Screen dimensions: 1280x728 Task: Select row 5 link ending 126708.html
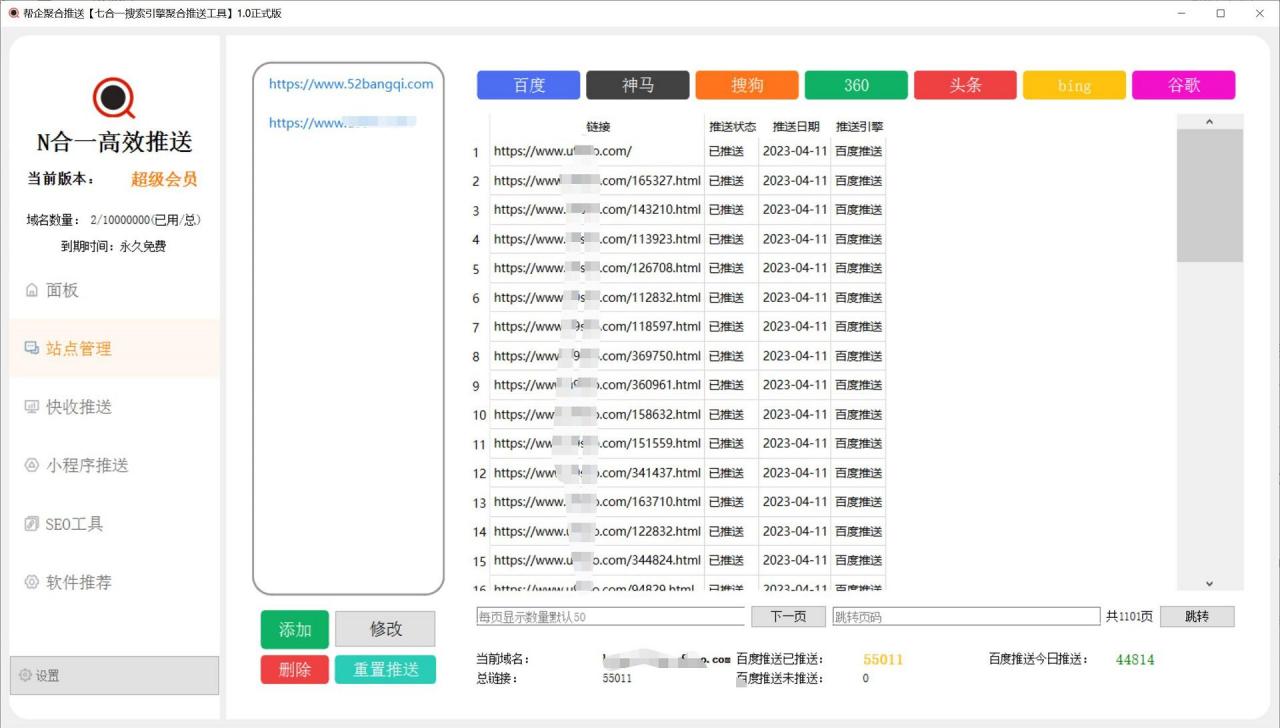(597, 268)
